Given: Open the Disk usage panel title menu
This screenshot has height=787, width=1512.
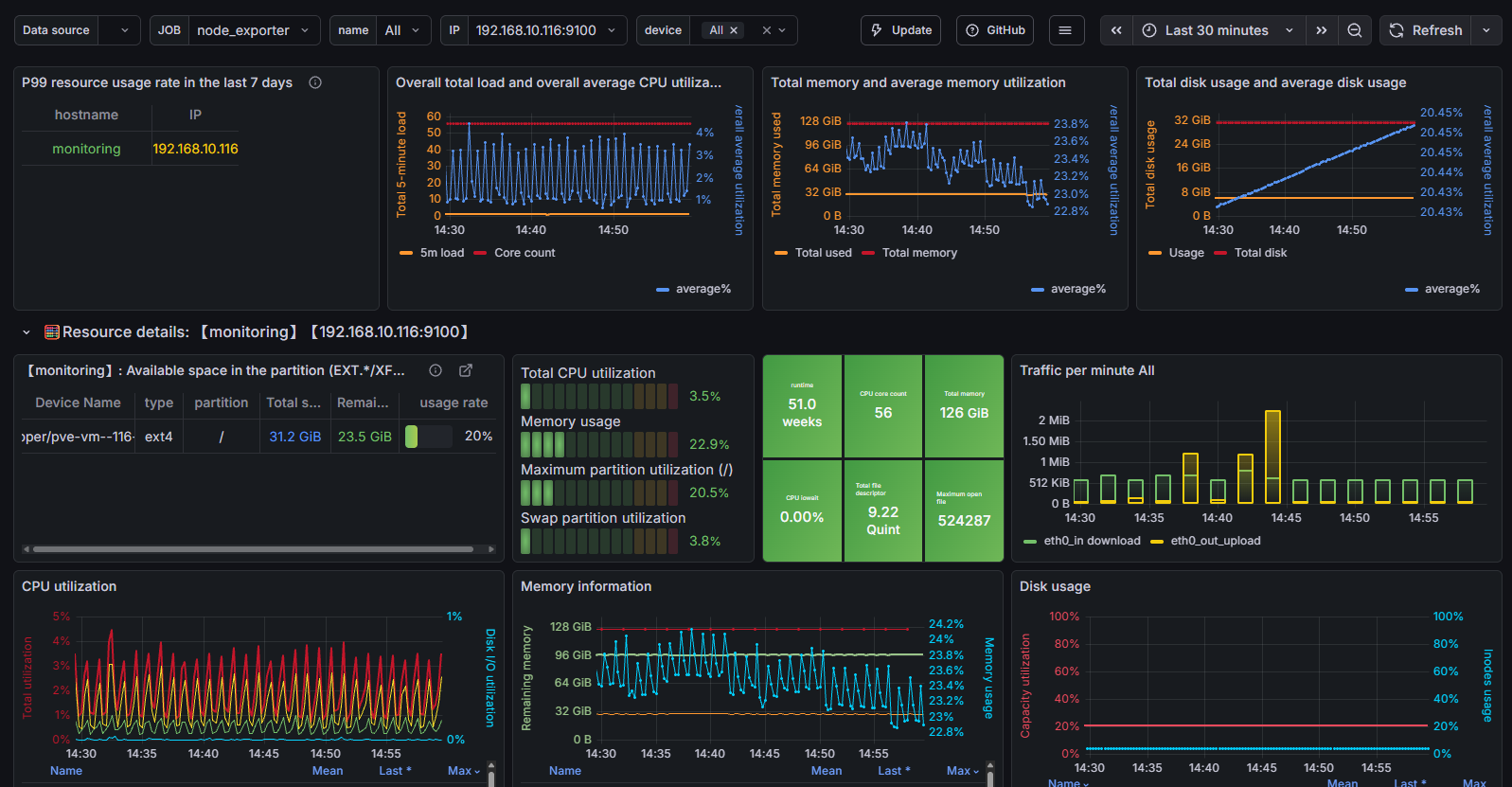Looking at the screenshot, I should tap(1055, 586).
